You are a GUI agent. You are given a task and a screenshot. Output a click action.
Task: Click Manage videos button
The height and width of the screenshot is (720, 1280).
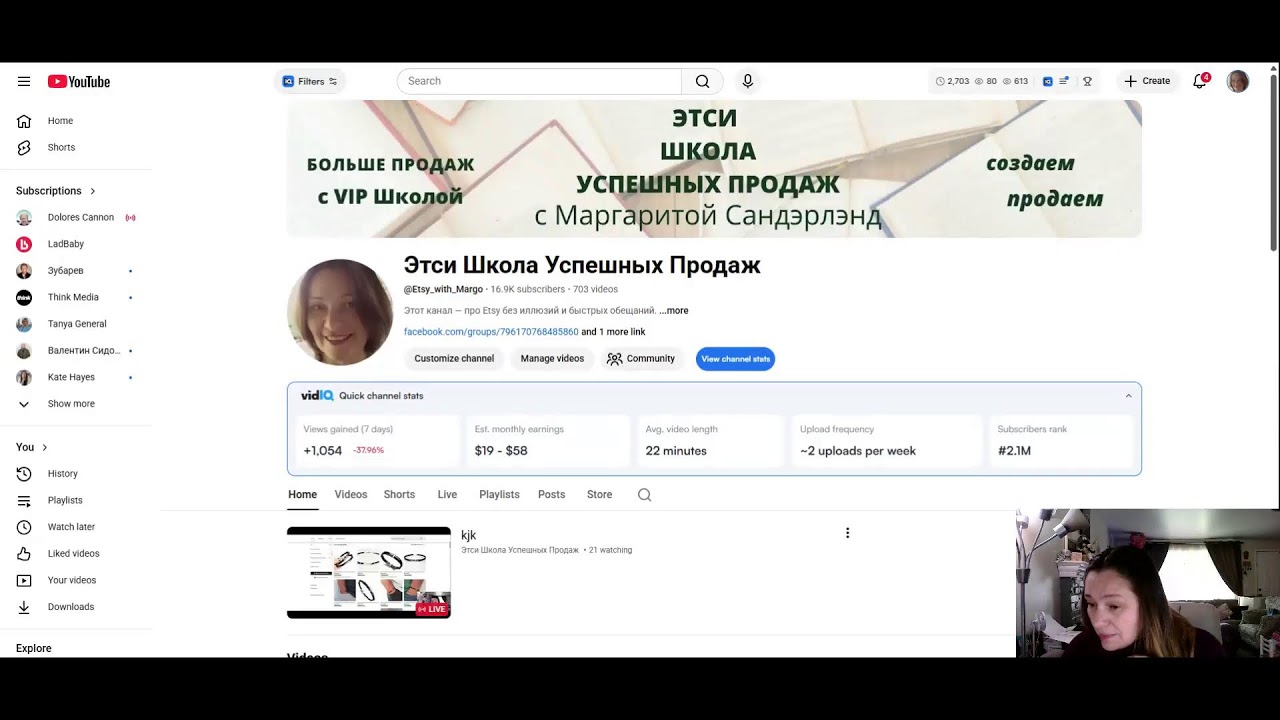(552, 359)
